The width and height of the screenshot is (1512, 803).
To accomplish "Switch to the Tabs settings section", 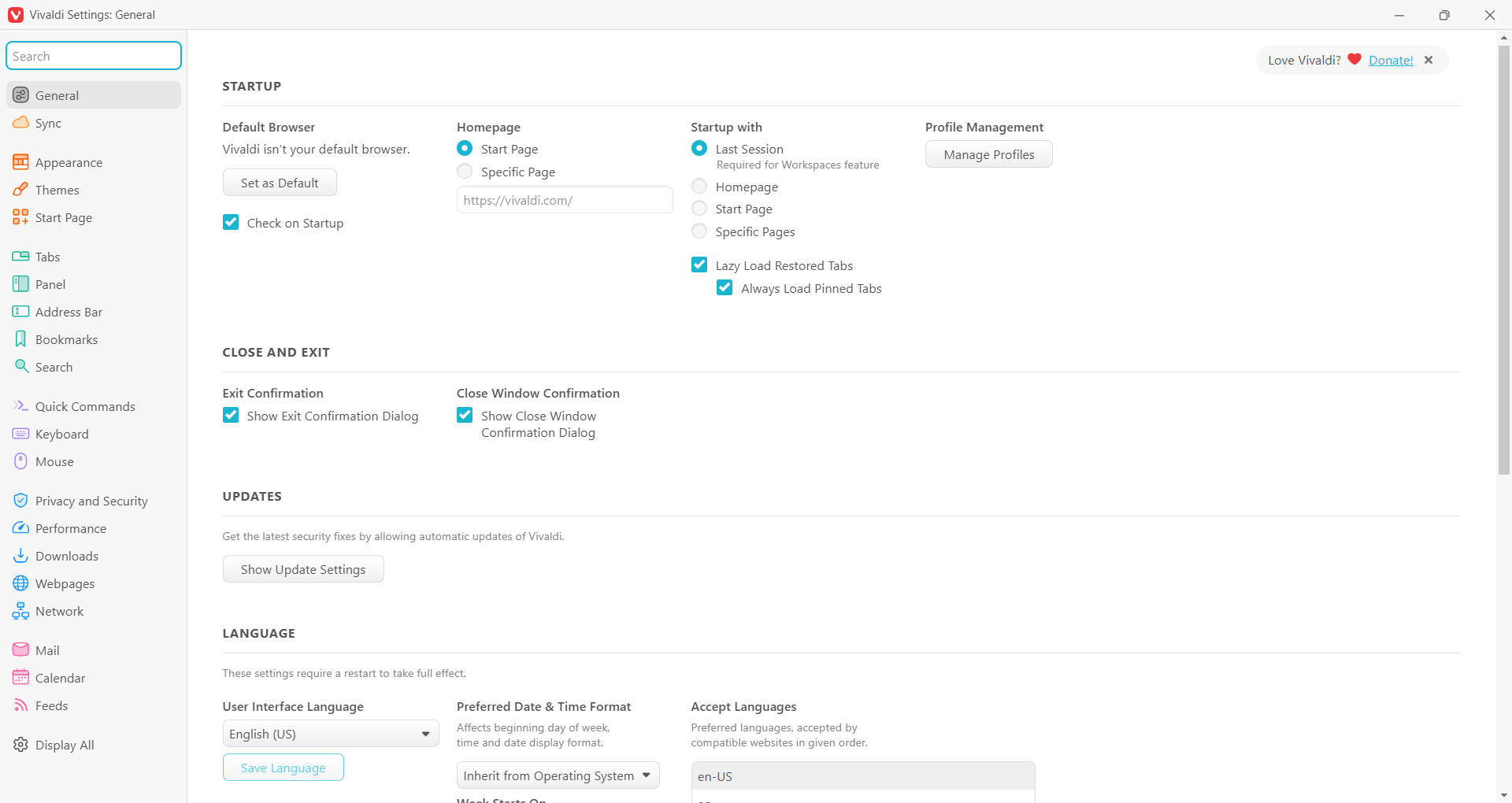I will pos(47,257).
